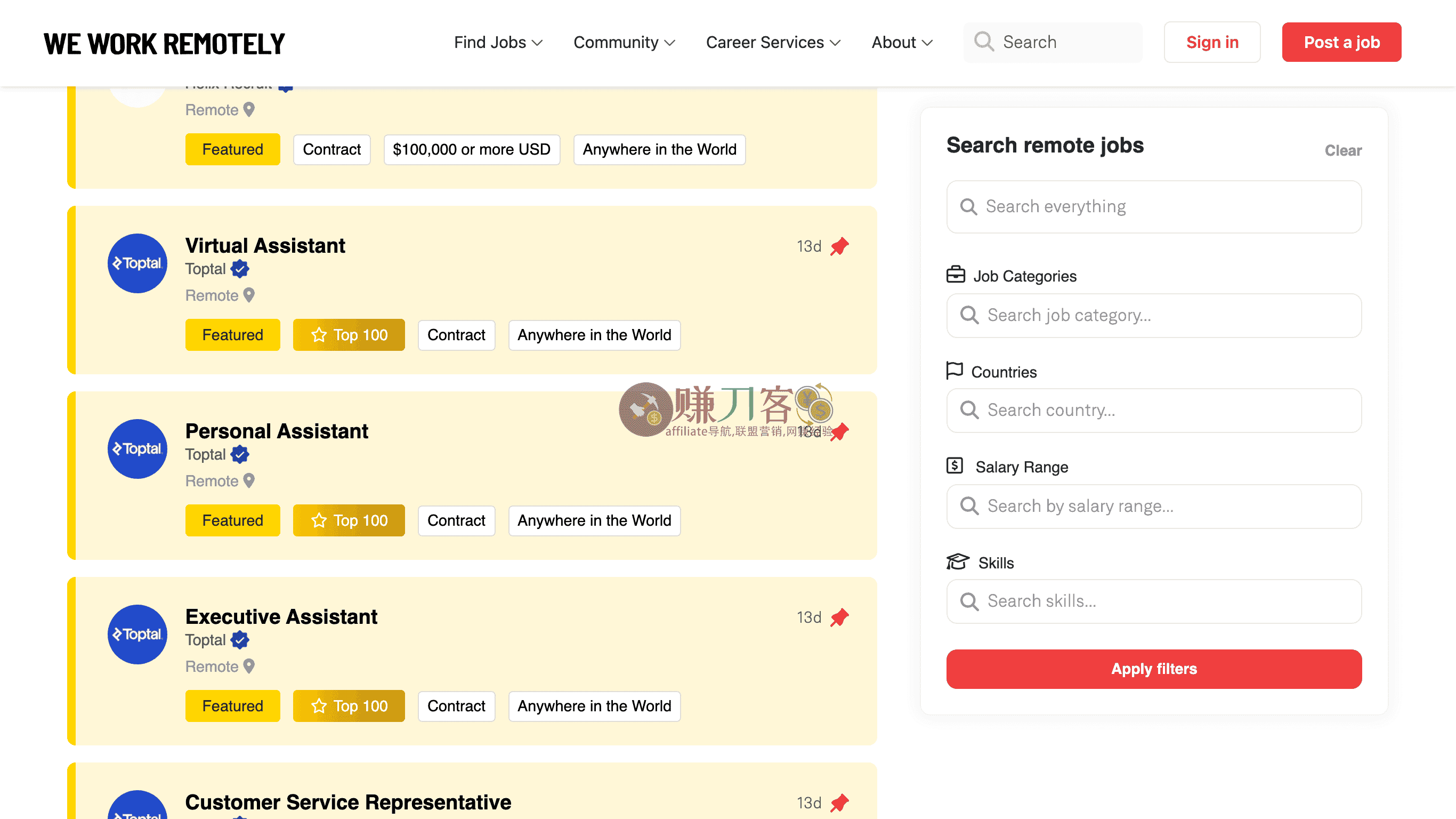1456x819 pixels.
Task: Open the Customer Service Representative listing
Action: [348, 802]
